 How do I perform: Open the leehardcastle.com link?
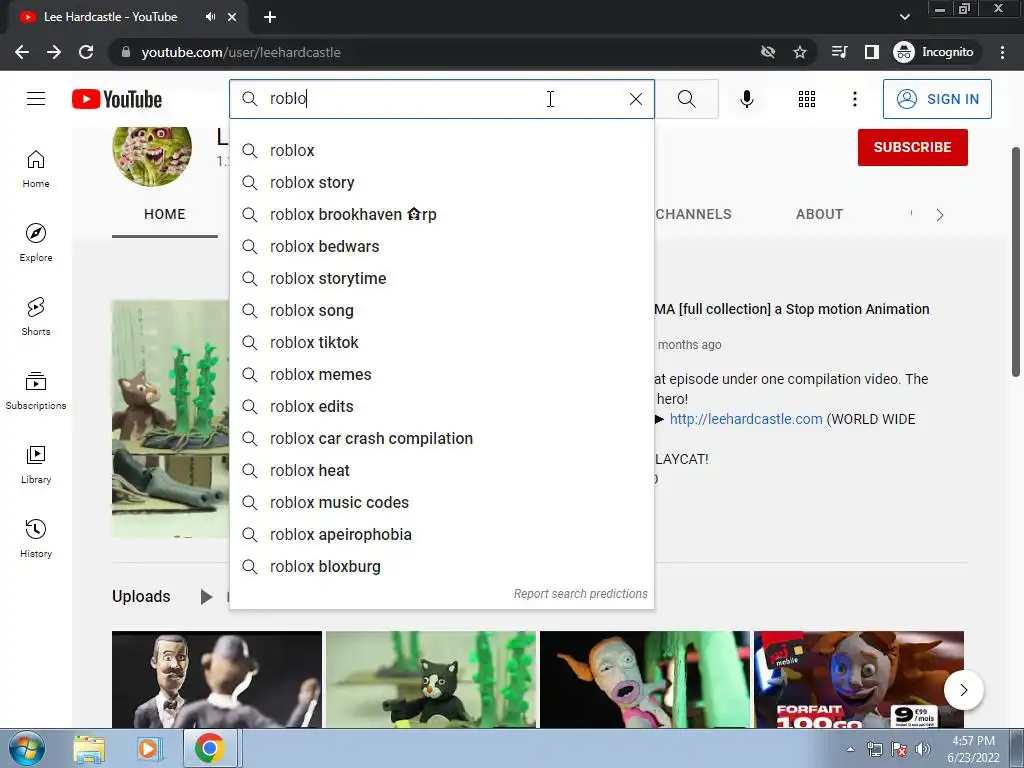click(x=746, y=419)
